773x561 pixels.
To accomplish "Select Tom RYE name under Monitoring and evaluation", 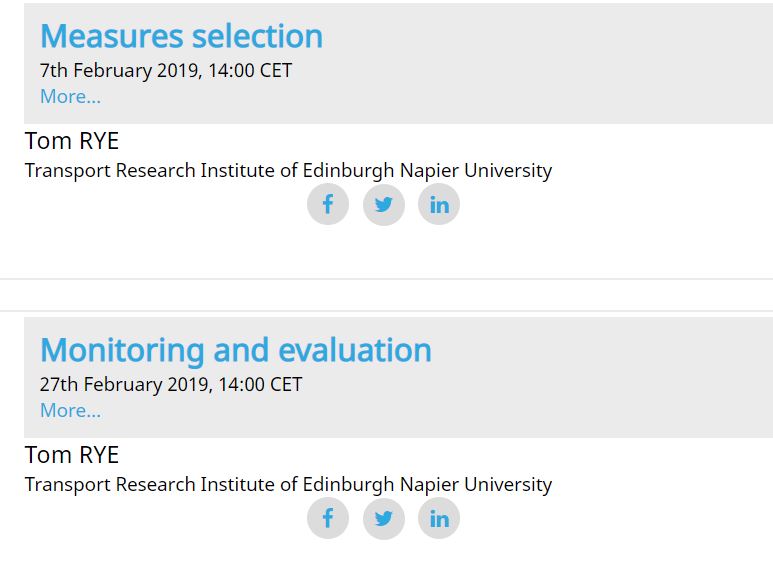I will pyautogui.click(x=72, y=455).
